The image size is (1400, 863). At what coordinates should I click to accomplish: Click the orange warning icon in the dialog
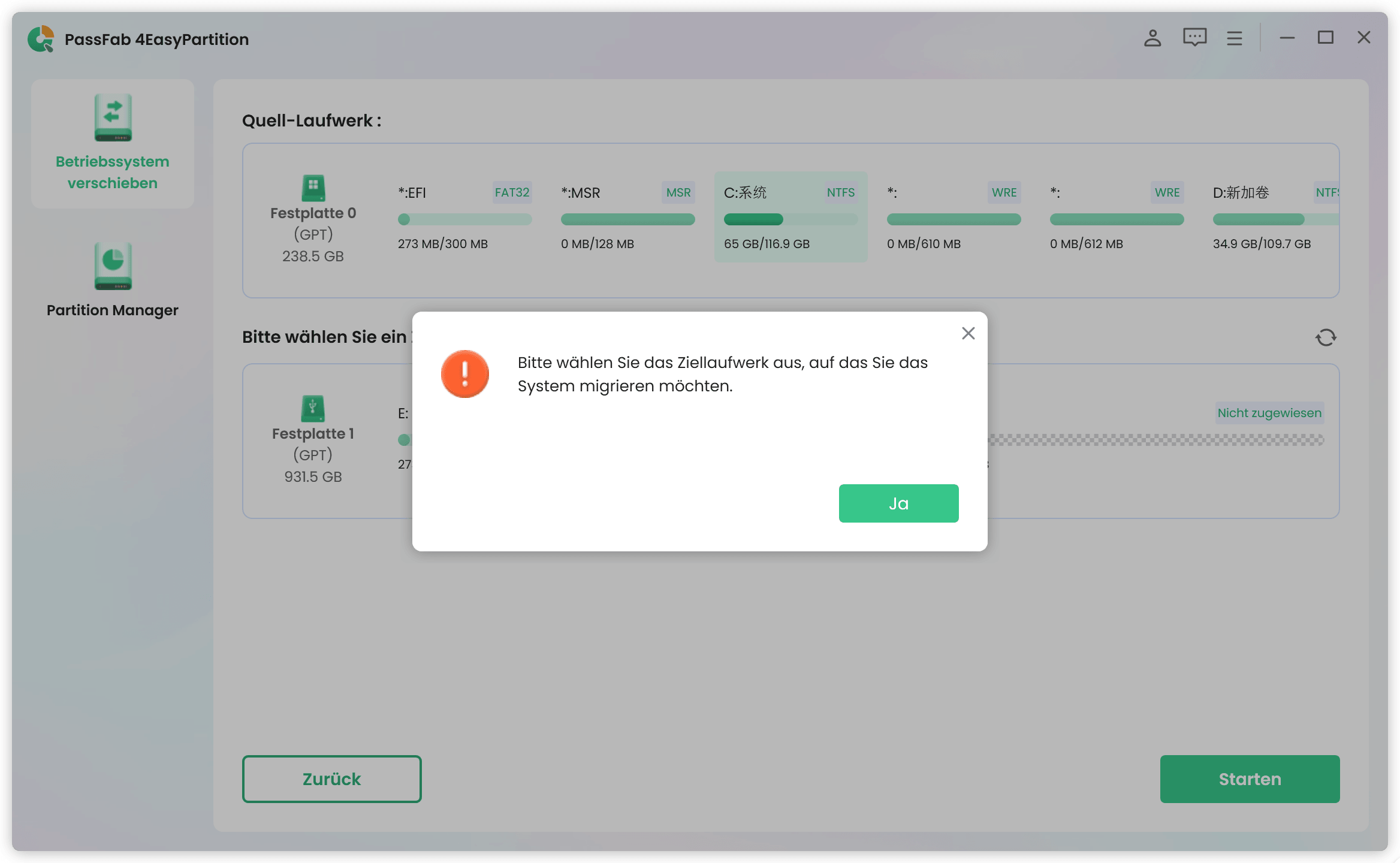464,374
